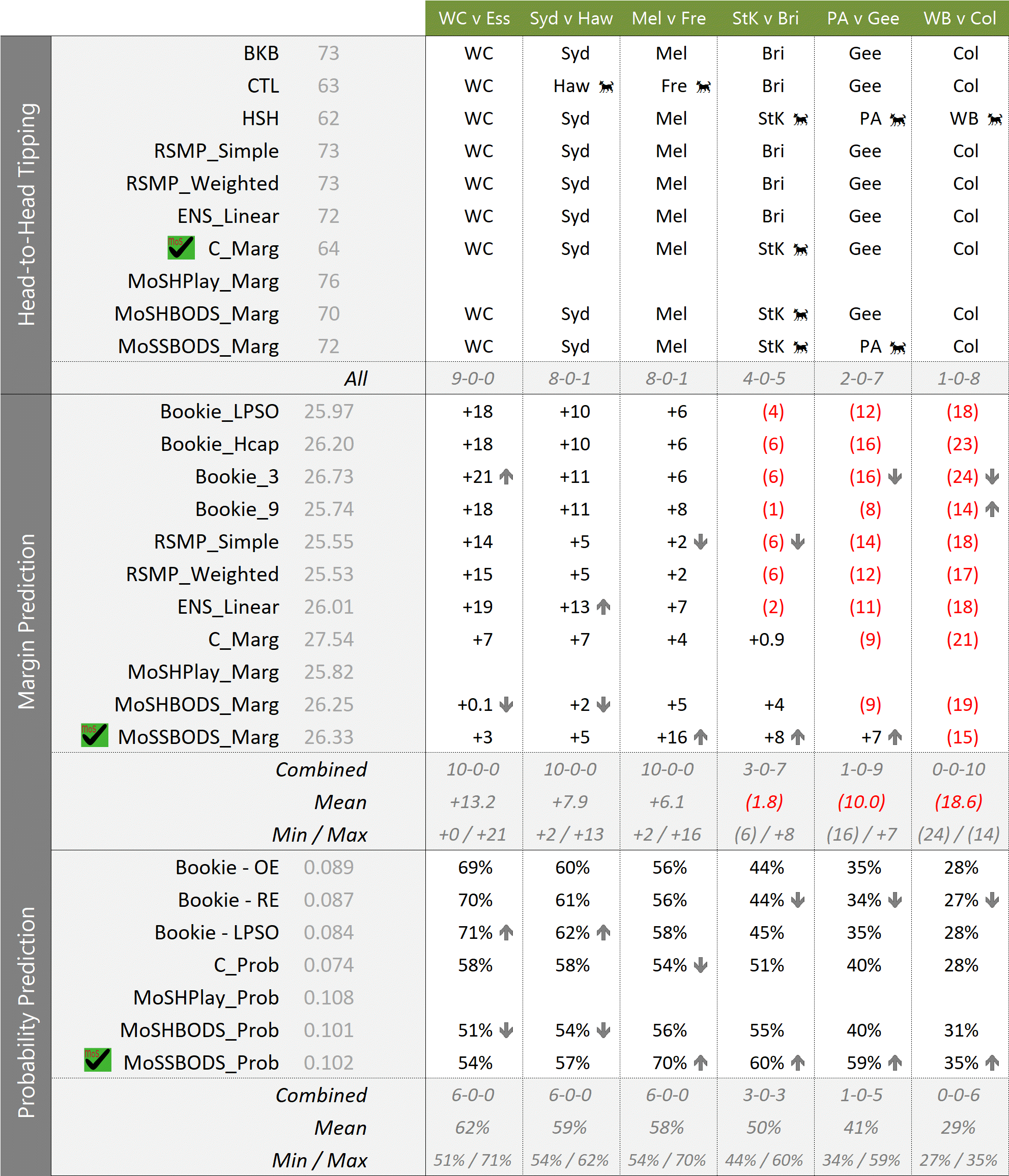Click the down arrow beside Bookie - RE's 44%
This screenshot has width=1009, height=1176.
click(x=798, y=900)
